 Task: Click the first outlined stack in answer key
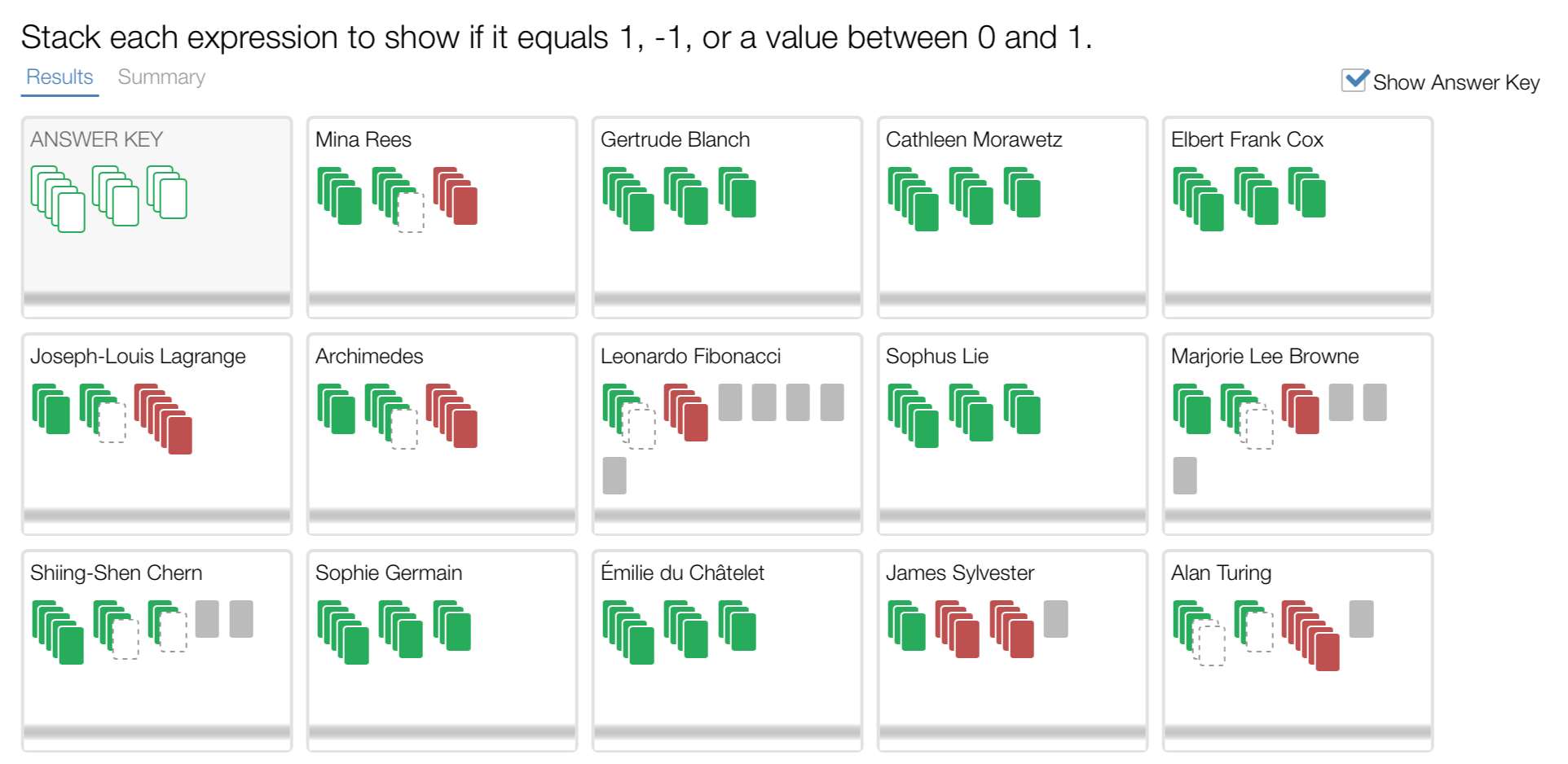click(x=58, y=199)
